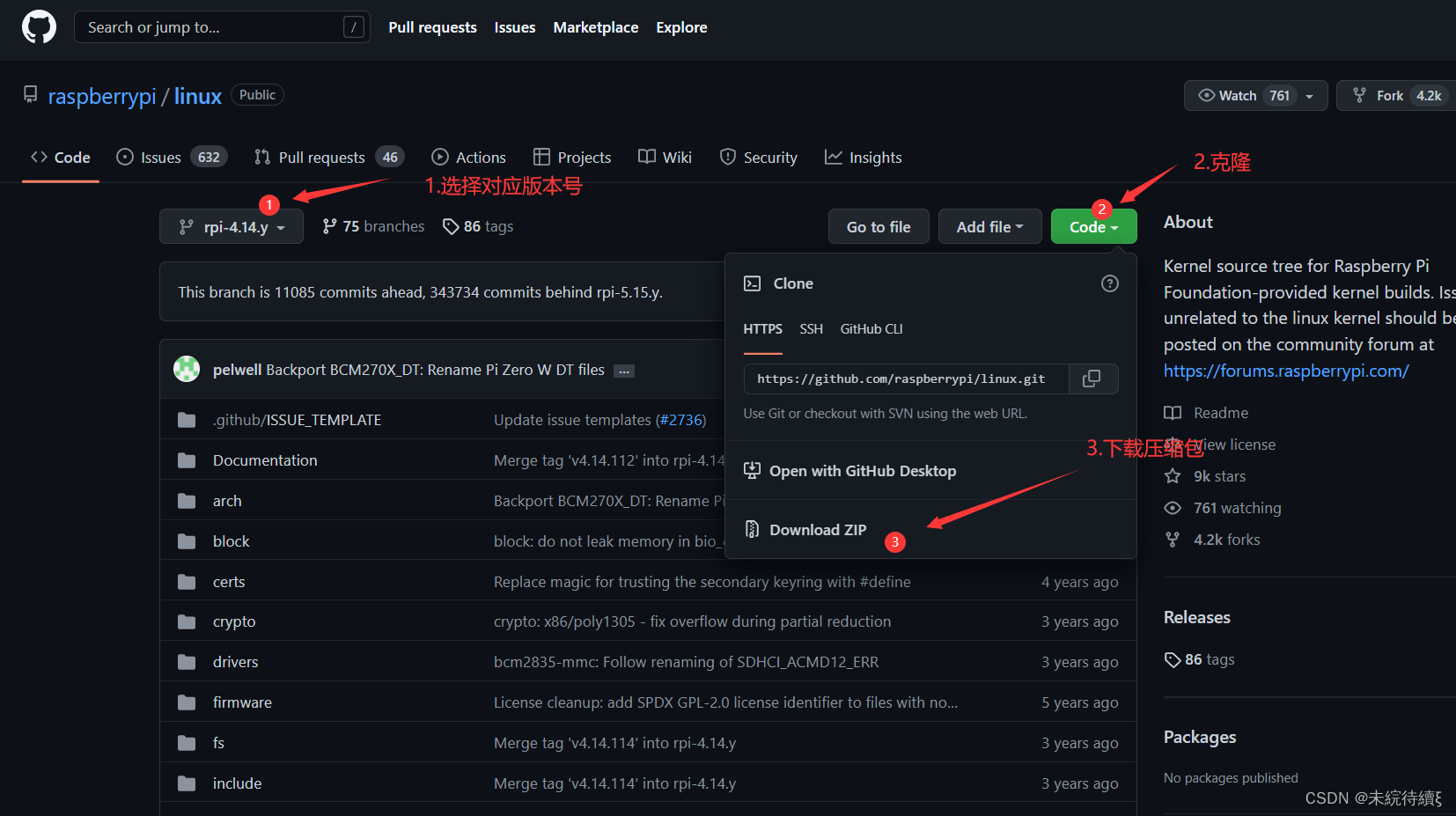Open the Issues tab
The image size is (1456, 816).
point(173,158)
